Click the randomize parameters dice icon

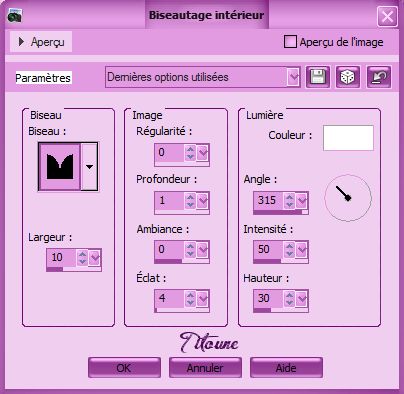pos(348,77)
